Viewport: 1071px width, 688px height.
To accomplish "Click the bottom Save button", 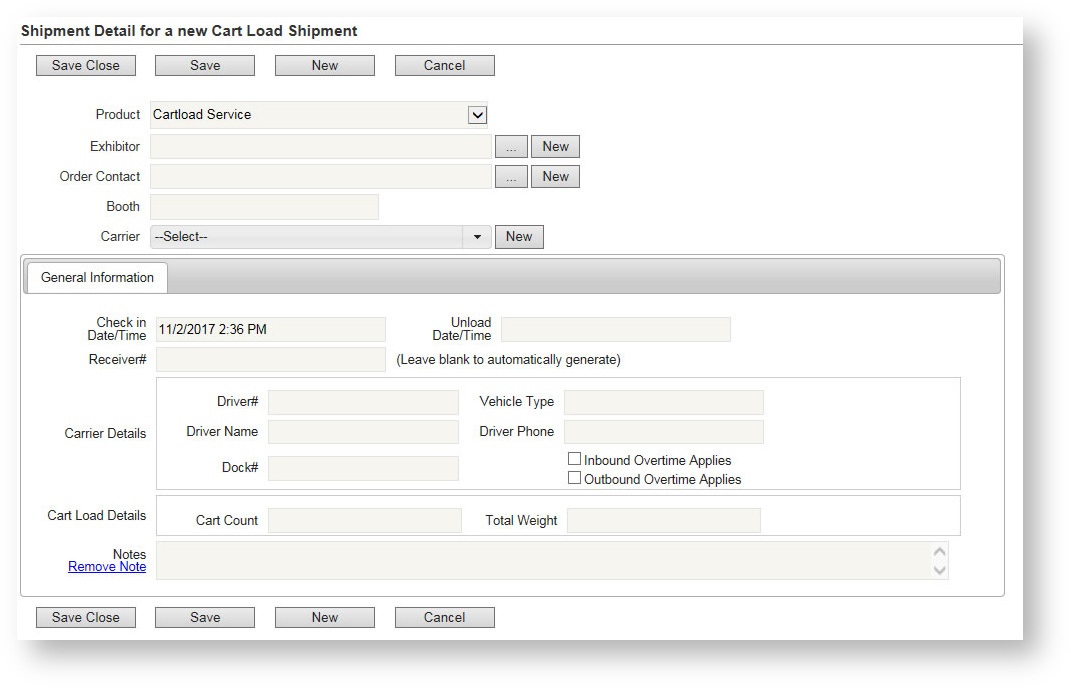I will [x=204, y=617].
